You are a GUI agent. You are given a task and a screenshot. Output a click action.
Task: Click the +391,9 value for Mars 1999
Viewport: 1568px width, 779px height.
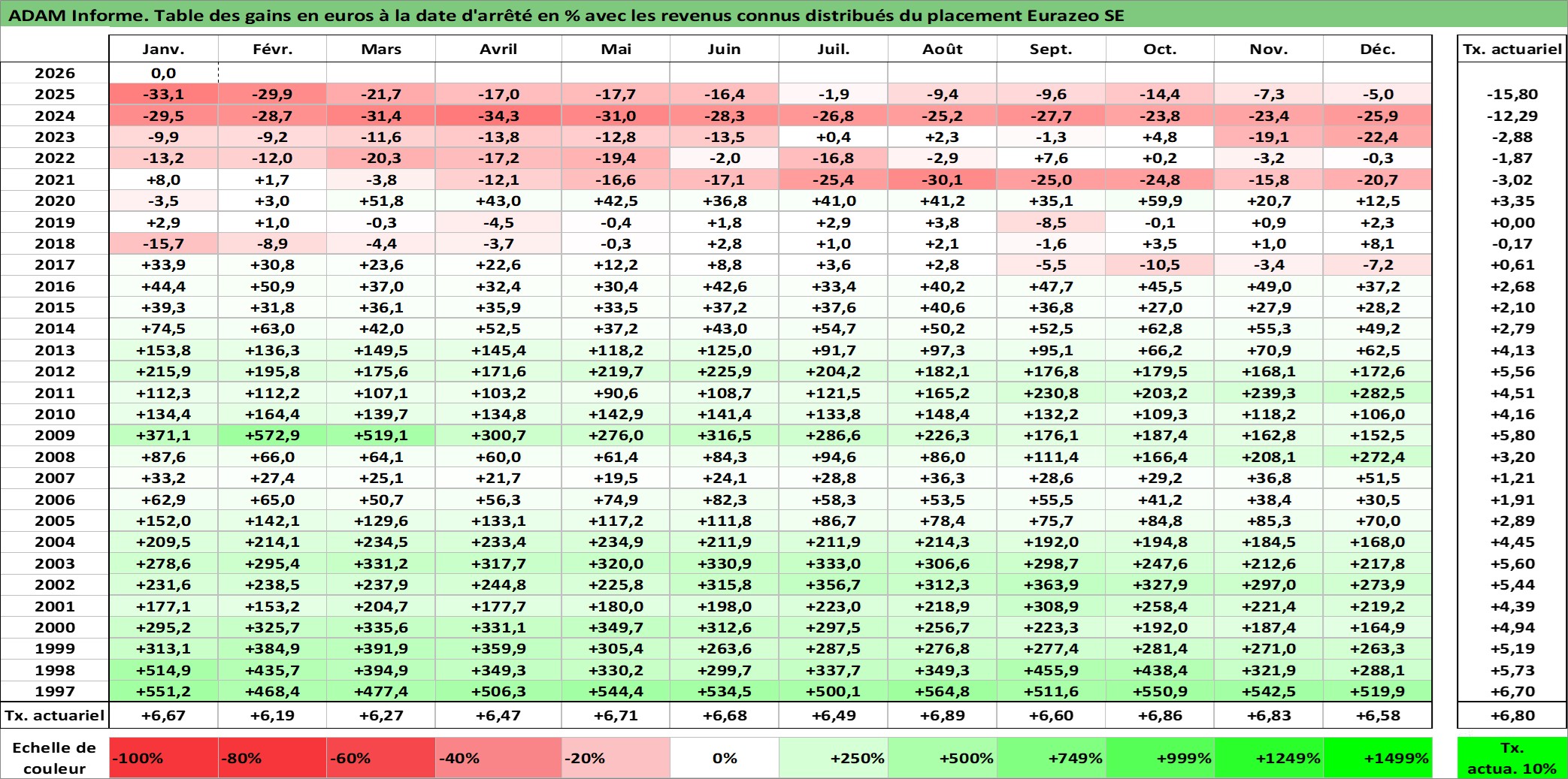381,648
